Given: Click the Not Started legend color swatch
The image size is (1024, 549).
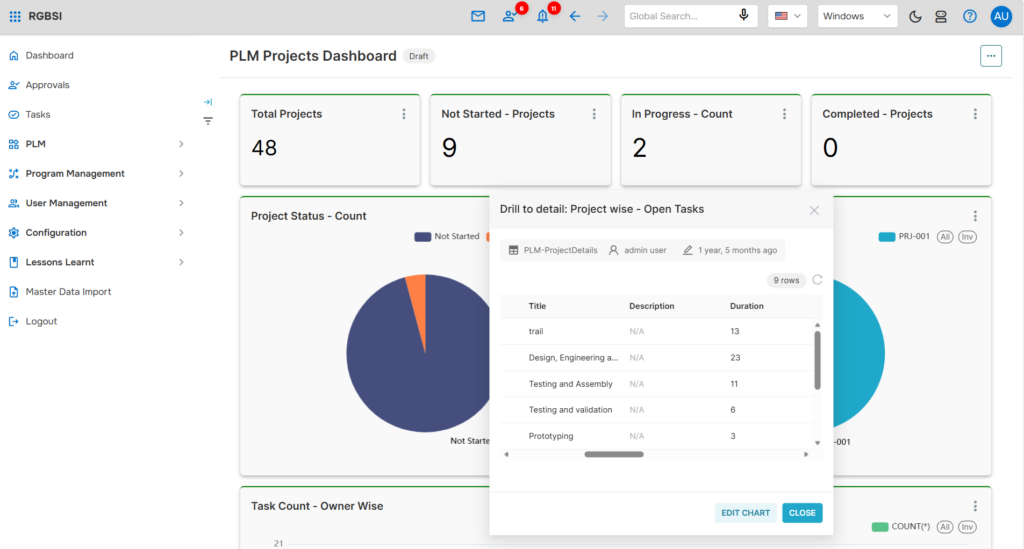Looking at the screenshot, I should 423,236.
